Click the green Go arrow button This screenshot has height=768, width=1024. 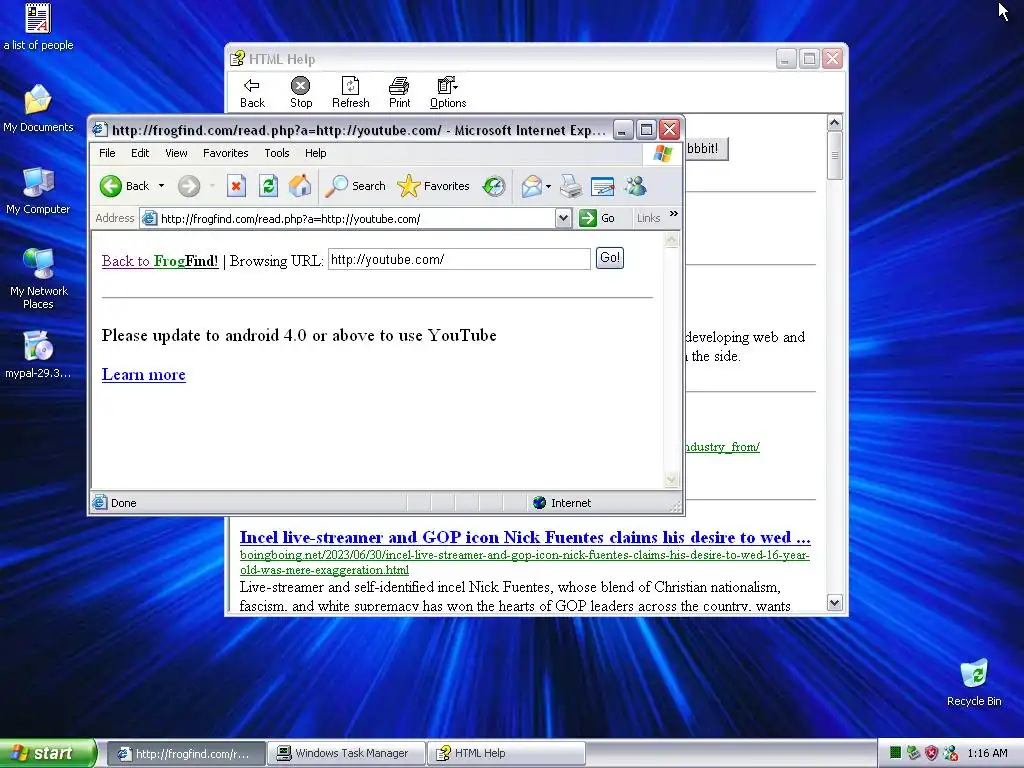tap(588, 218)
